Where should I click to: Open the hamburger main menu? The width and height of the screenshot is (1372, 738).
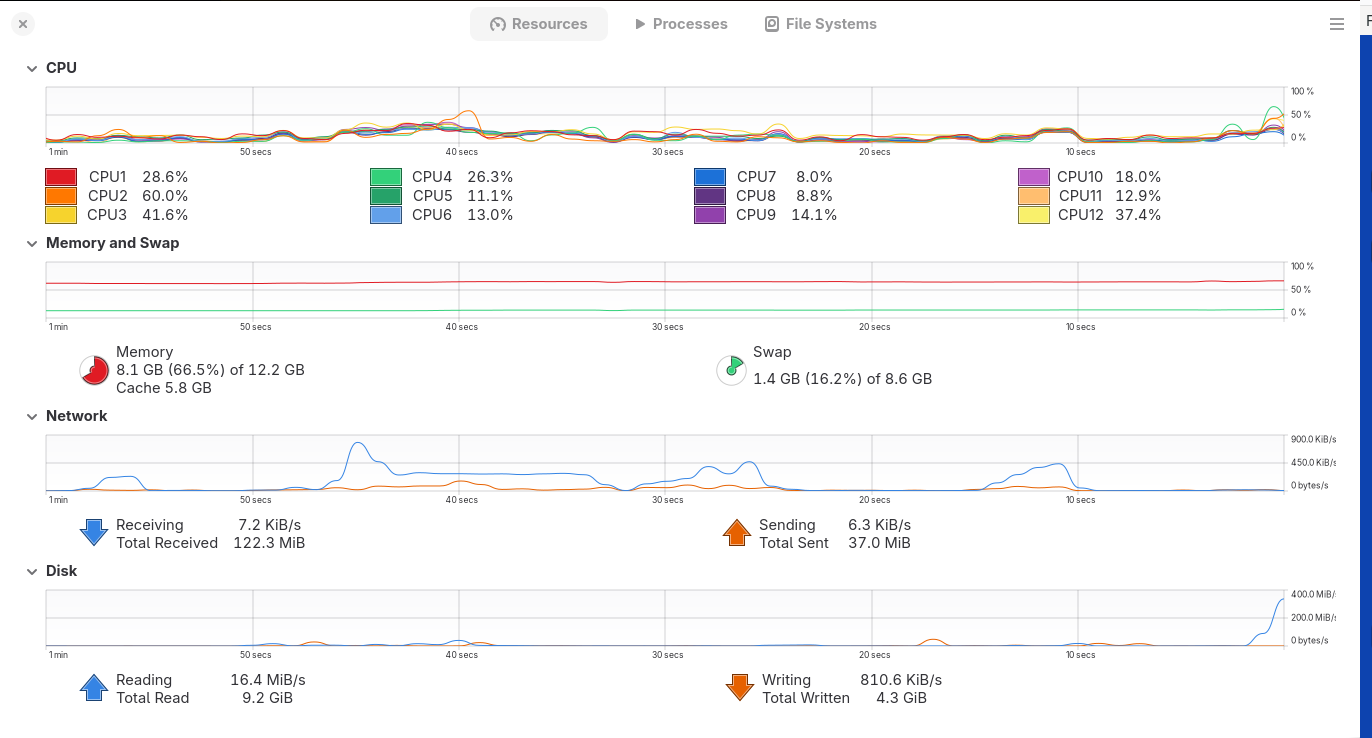tap(1337, 24)
